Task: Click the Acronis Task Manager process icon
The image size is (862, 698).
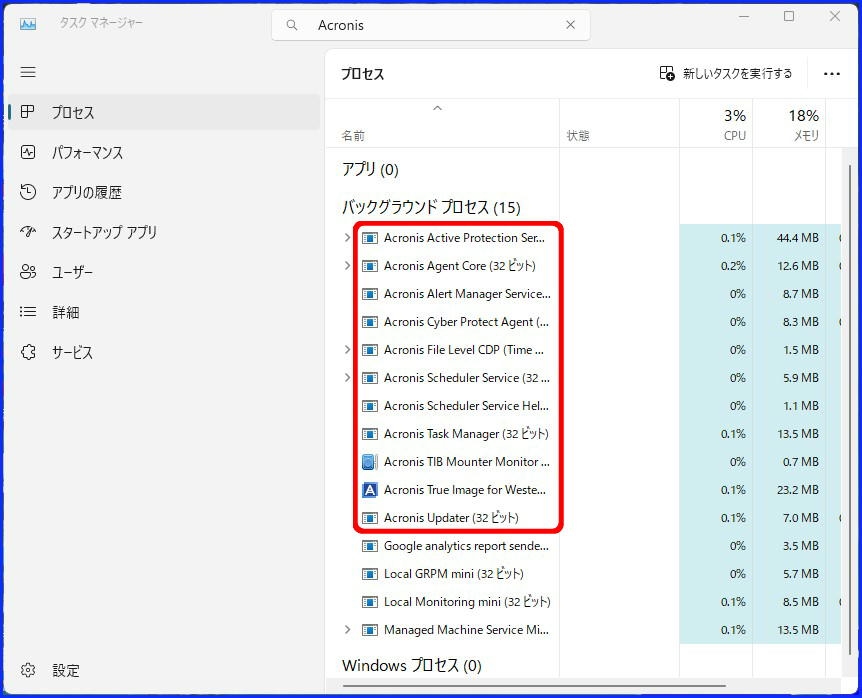Action: point(370,434)
